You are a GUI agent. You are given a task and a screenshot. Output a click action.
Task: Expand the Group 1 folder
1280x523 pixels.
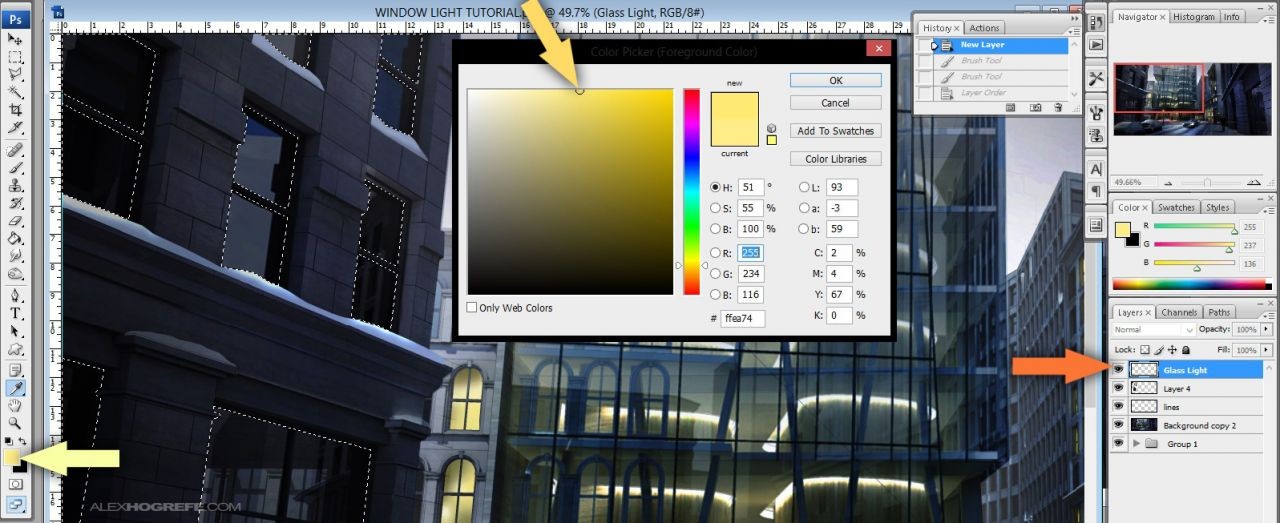coord(1136,444)
